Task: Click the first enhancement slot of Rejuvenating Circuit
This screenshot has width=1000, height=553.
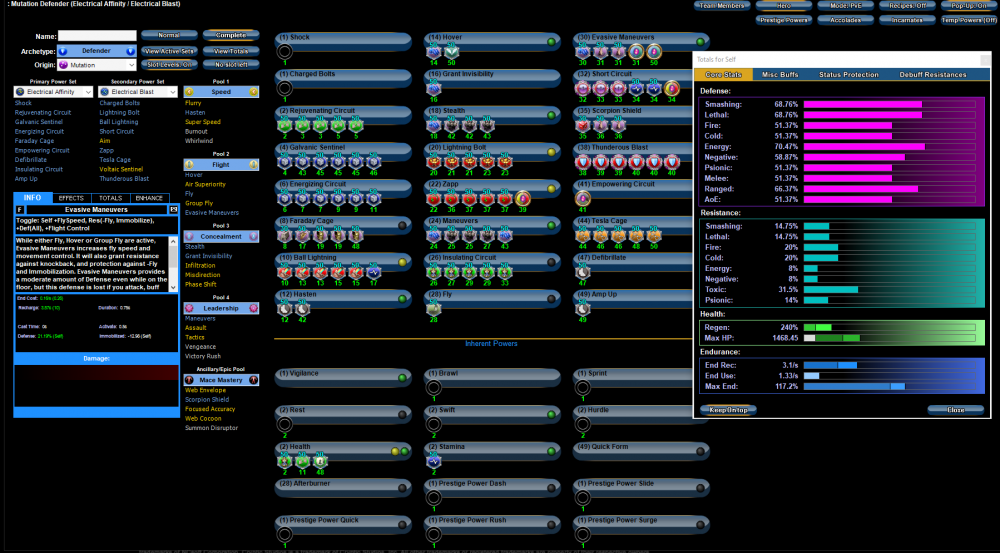Action: click(284, 124)
